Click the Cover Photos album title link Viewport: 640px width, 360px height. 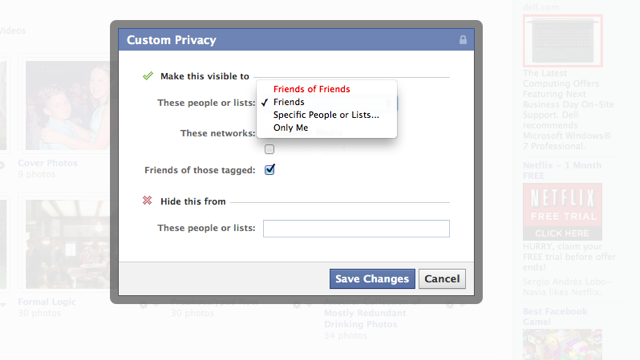click(47, 163)
